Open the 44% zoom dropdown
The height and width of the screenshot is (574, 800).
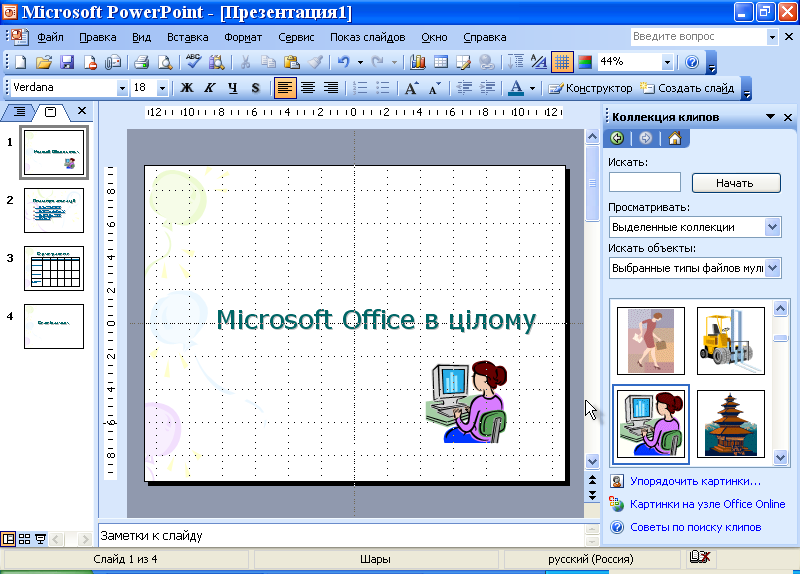click(x=667, y=63)
